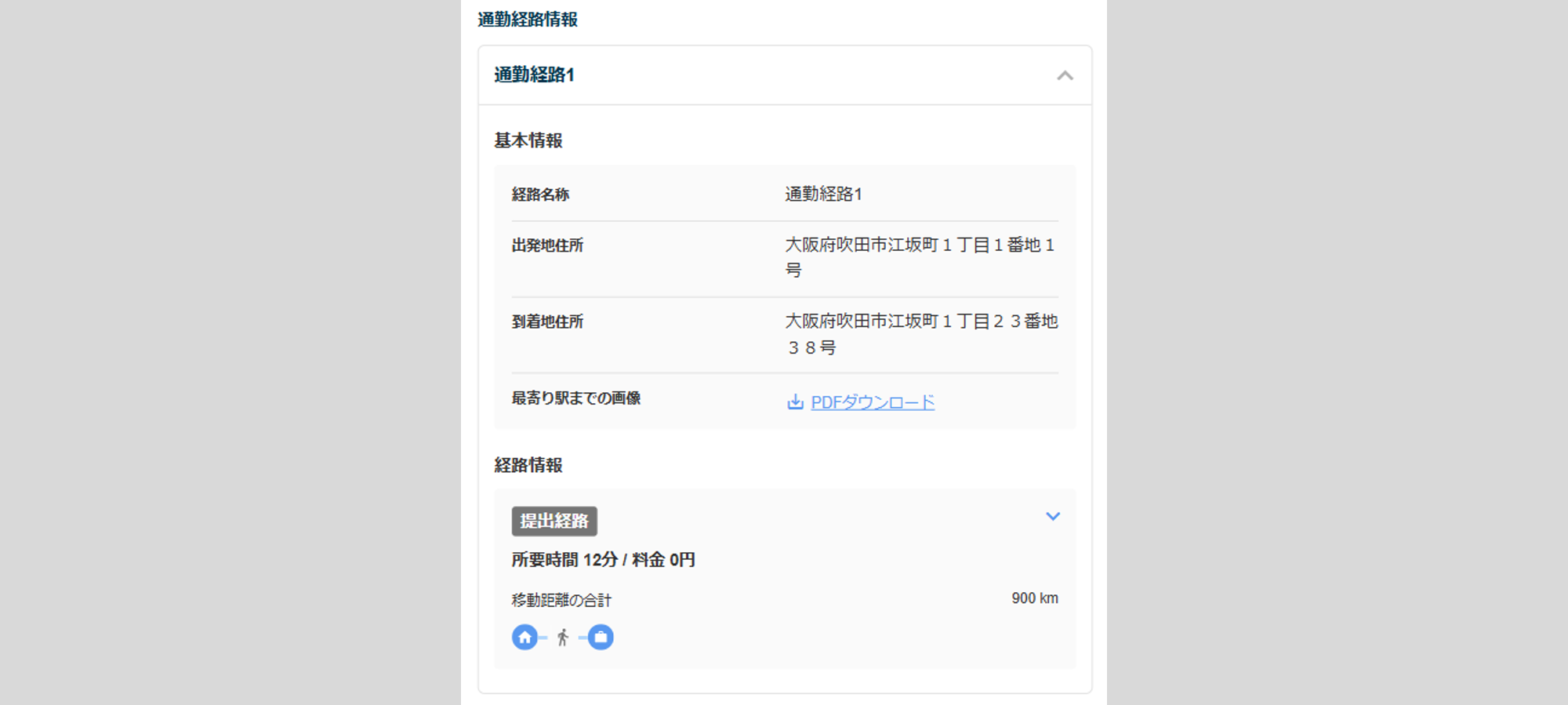Click the 所要時間 12分 / 料金 0円 summary
This screenshot has width=1568, height=705.
(x=604, y=560)
